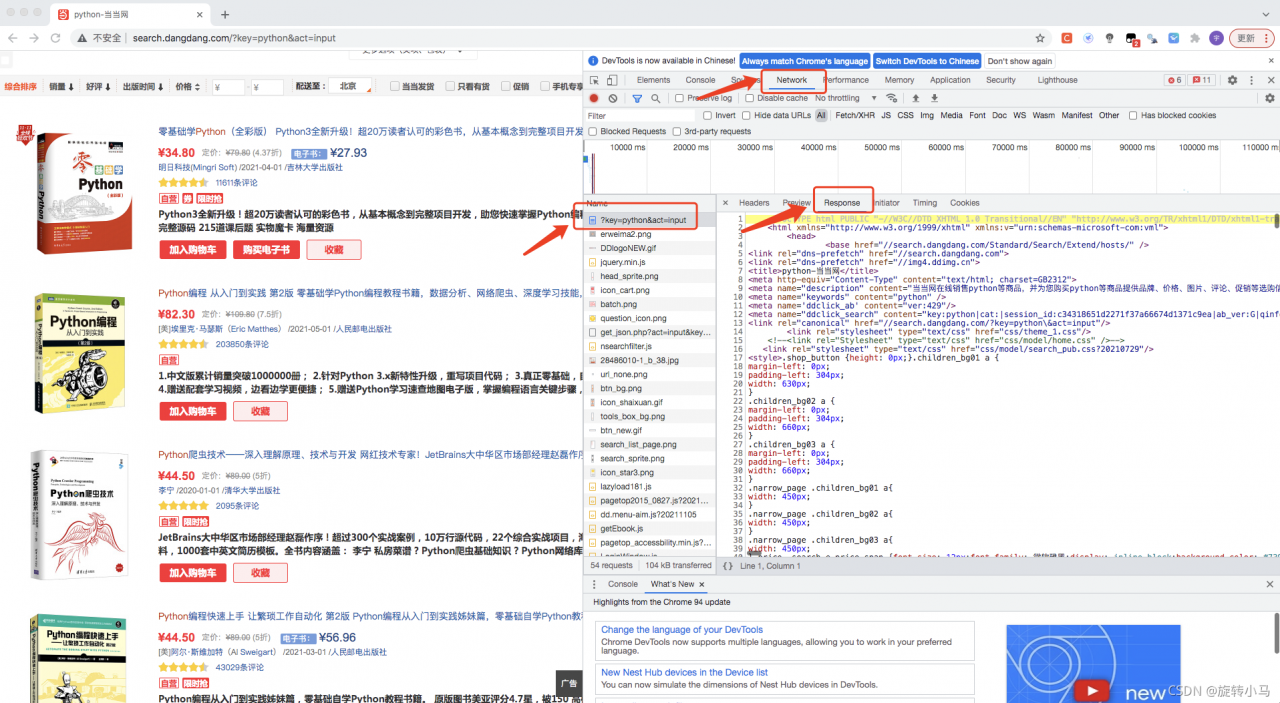Open the Chrome profile avatar
This screenshot has height=703, width=1280.
point(1216,38)
